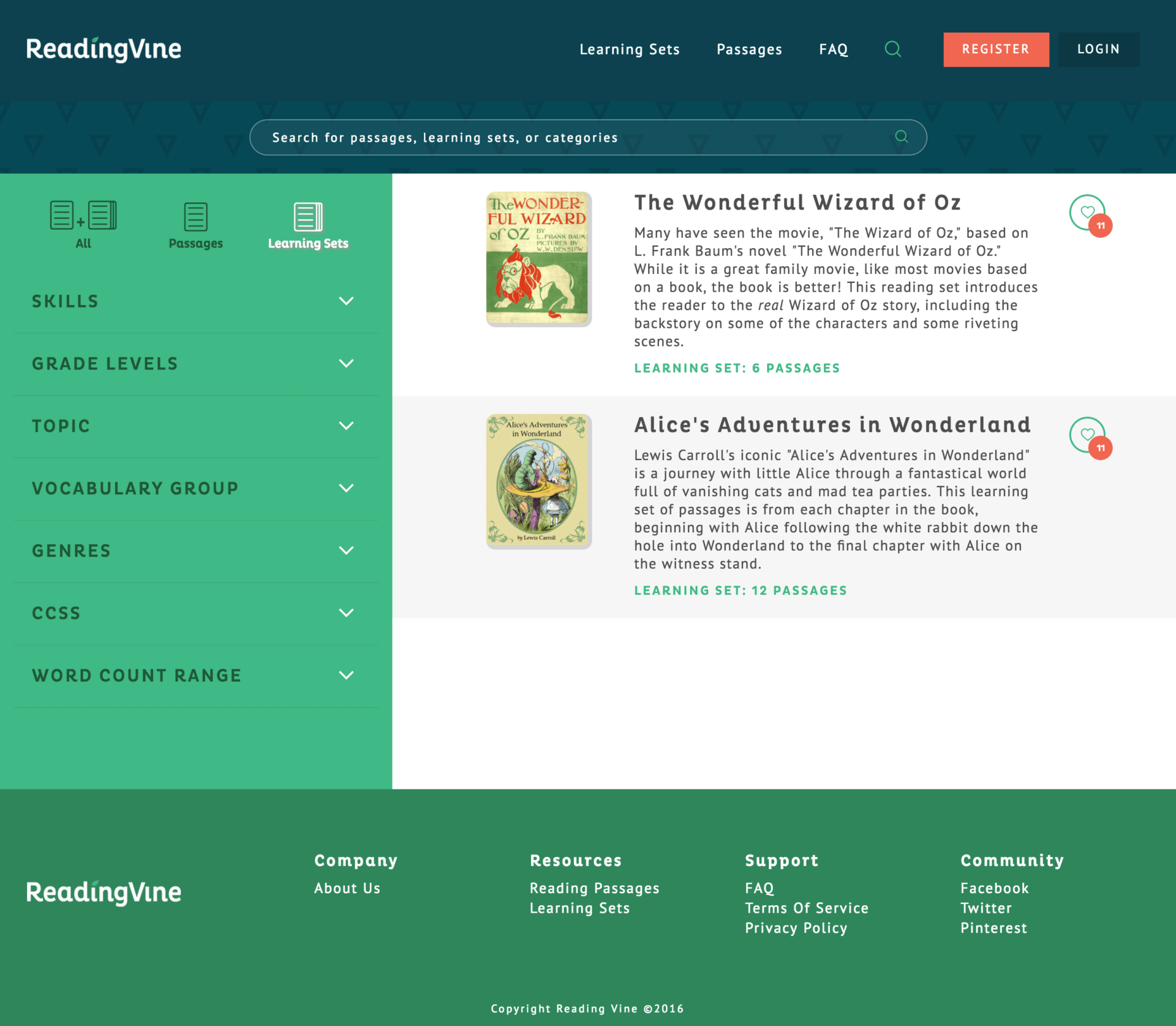Select the Learning Sets filter icon
The height and width of the screenshot is (1026, 1176).
pos(308,217)
